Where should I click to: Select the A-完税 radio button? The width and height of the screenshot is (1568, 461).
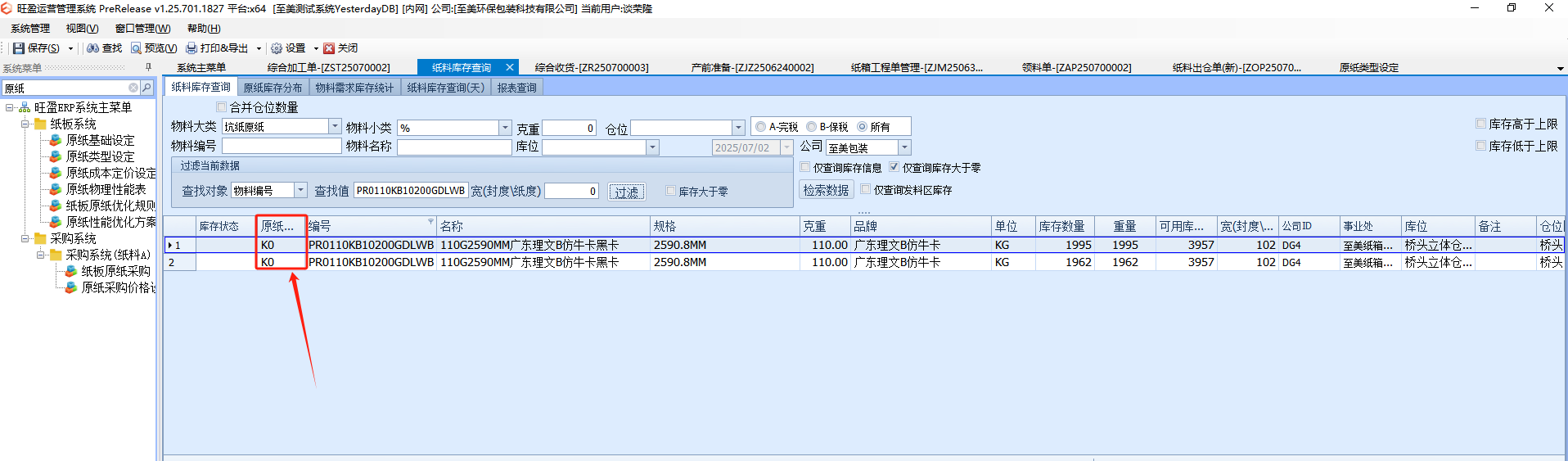(x=760, y=127)
